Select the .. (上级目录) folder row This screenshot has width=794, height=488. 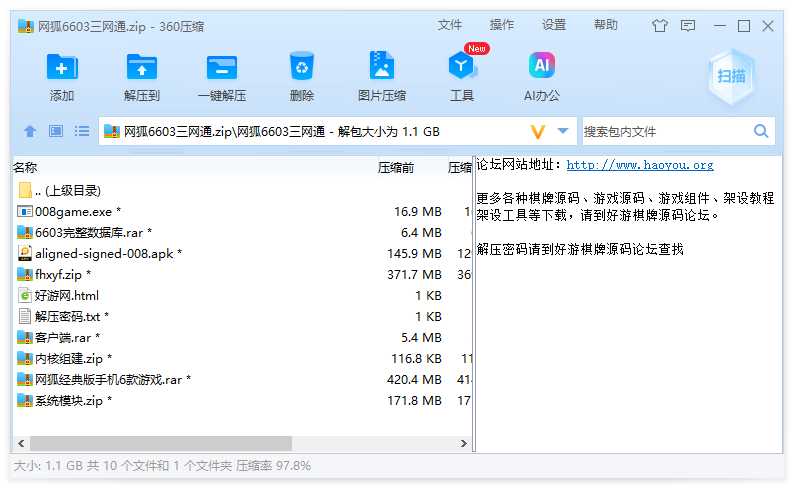(242, 190)
